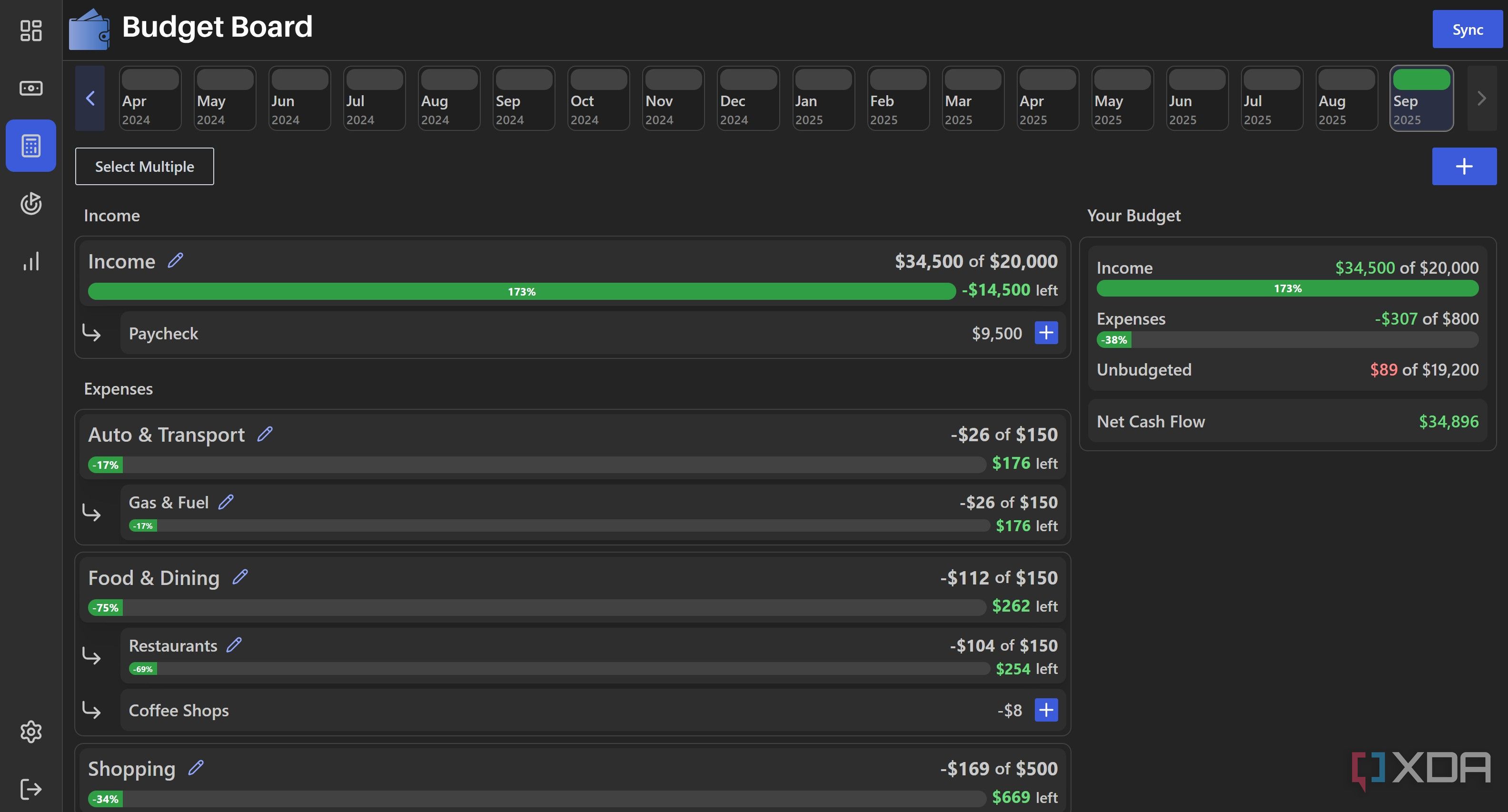This screenshot has width=1508, height=812.
Task: Select the Jul 2024 month card
Action: [374, 98]
